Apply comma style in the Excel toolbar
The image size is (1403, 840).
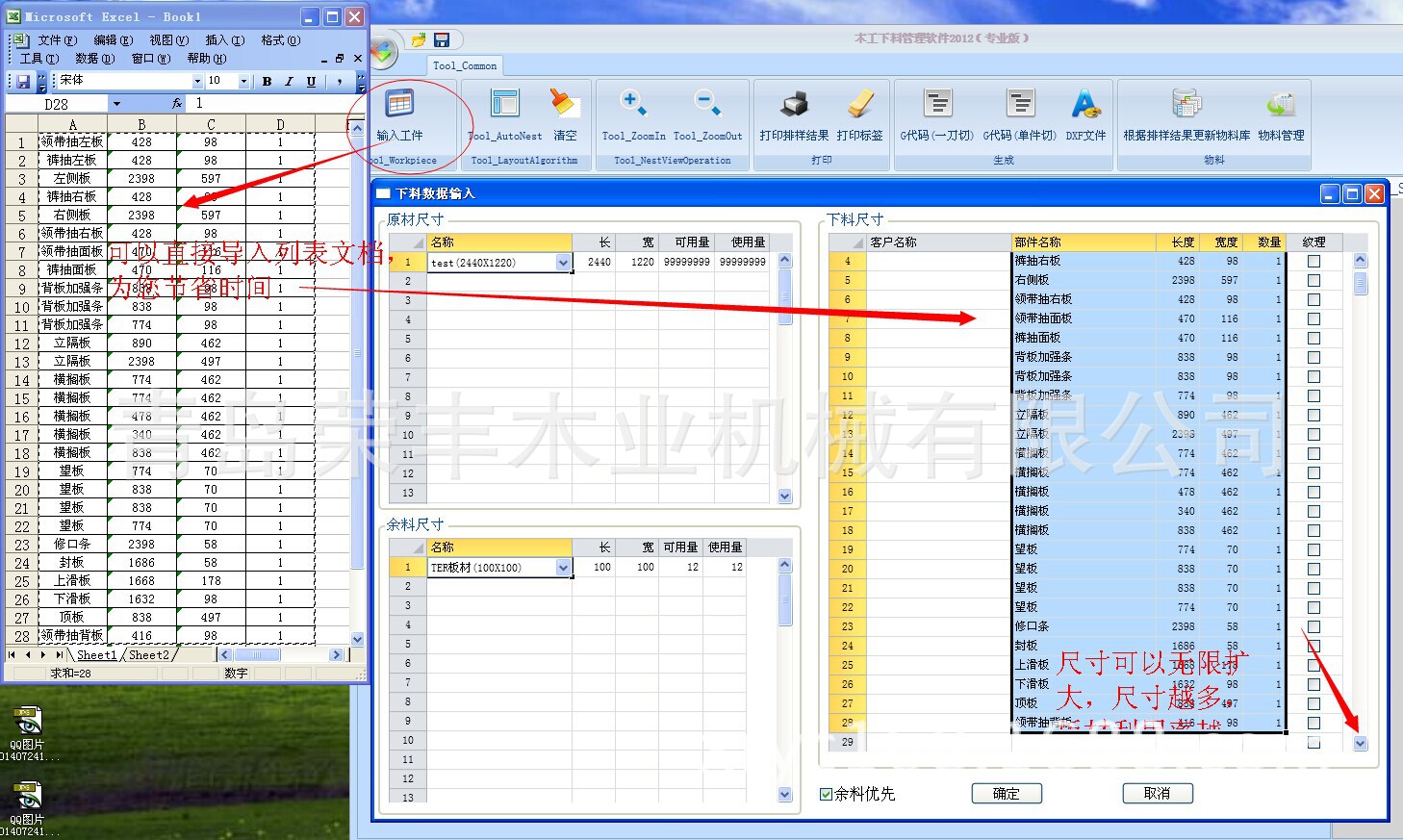tap(340, 82)
